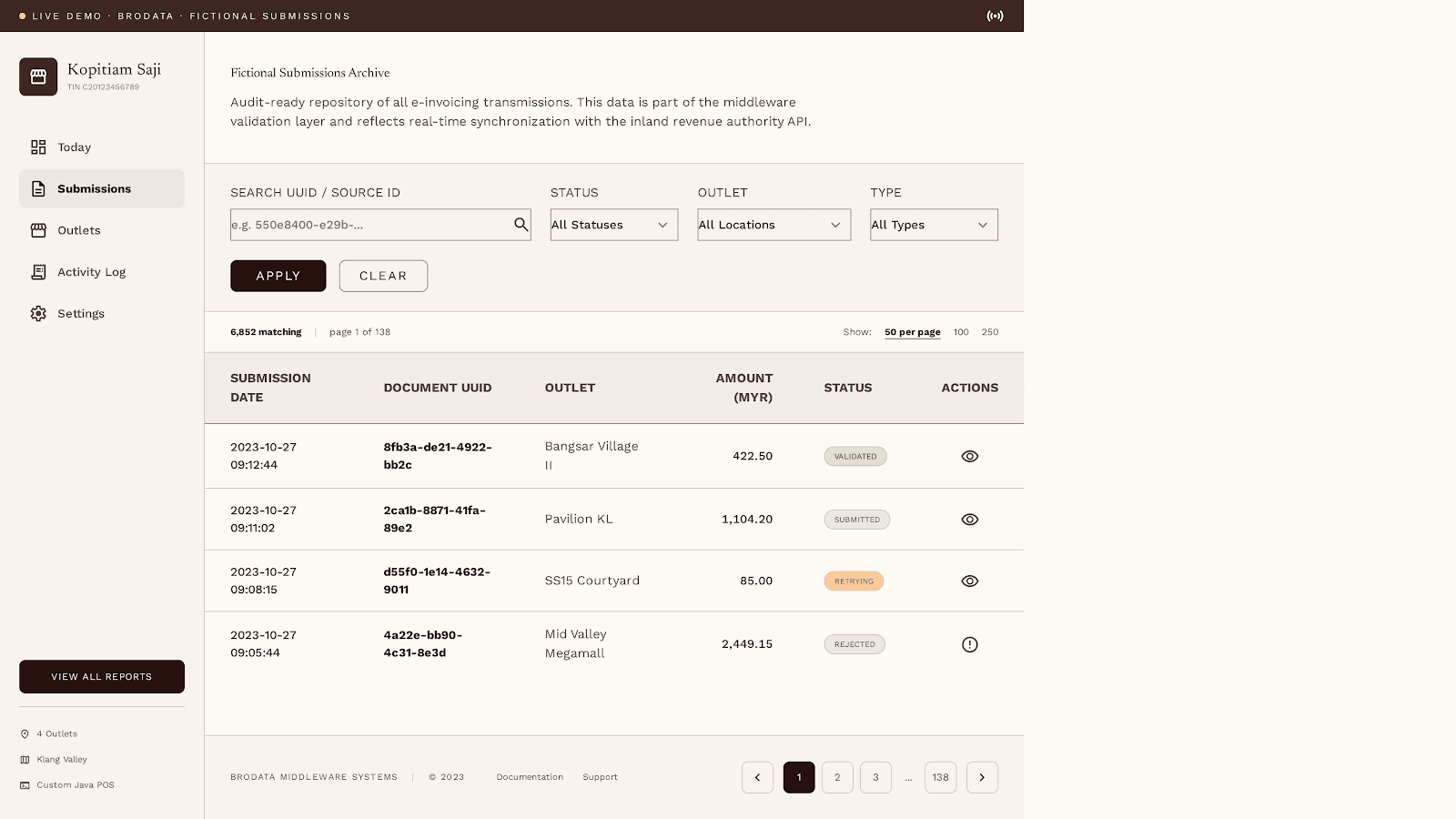Click the 6,852 matching count

(266, 332)
